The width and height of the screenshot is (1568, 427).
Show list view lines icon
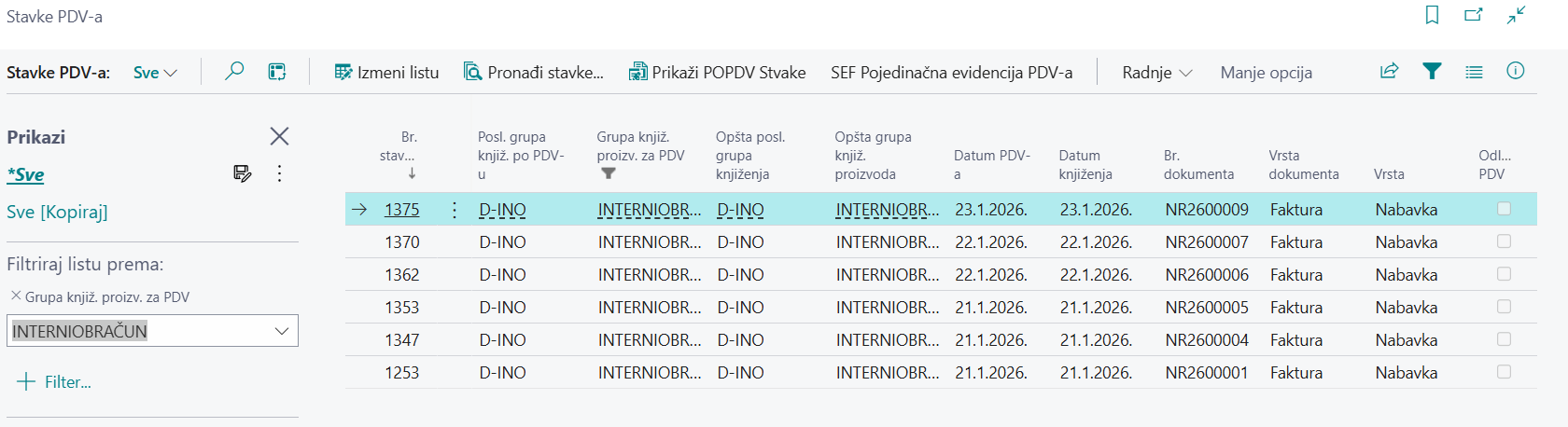click(1474, 72)
